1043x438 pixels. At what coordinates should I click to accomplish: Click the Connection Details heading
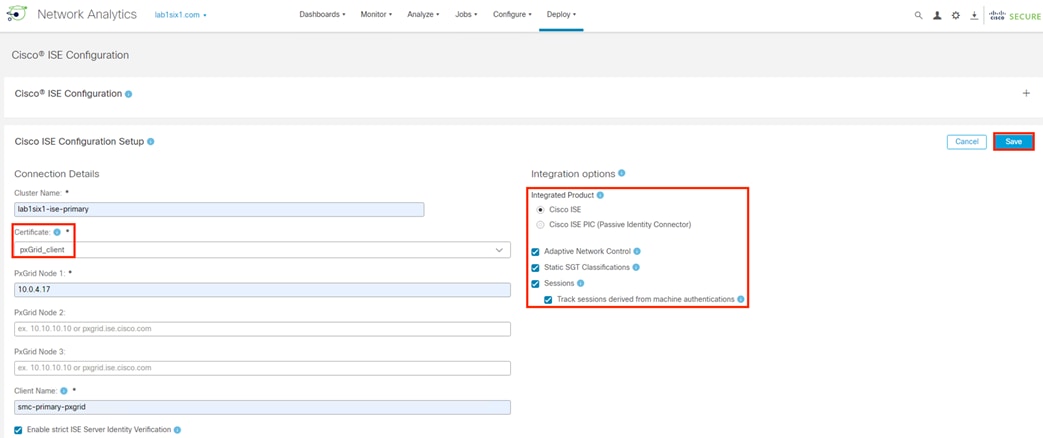coord(57,174)
